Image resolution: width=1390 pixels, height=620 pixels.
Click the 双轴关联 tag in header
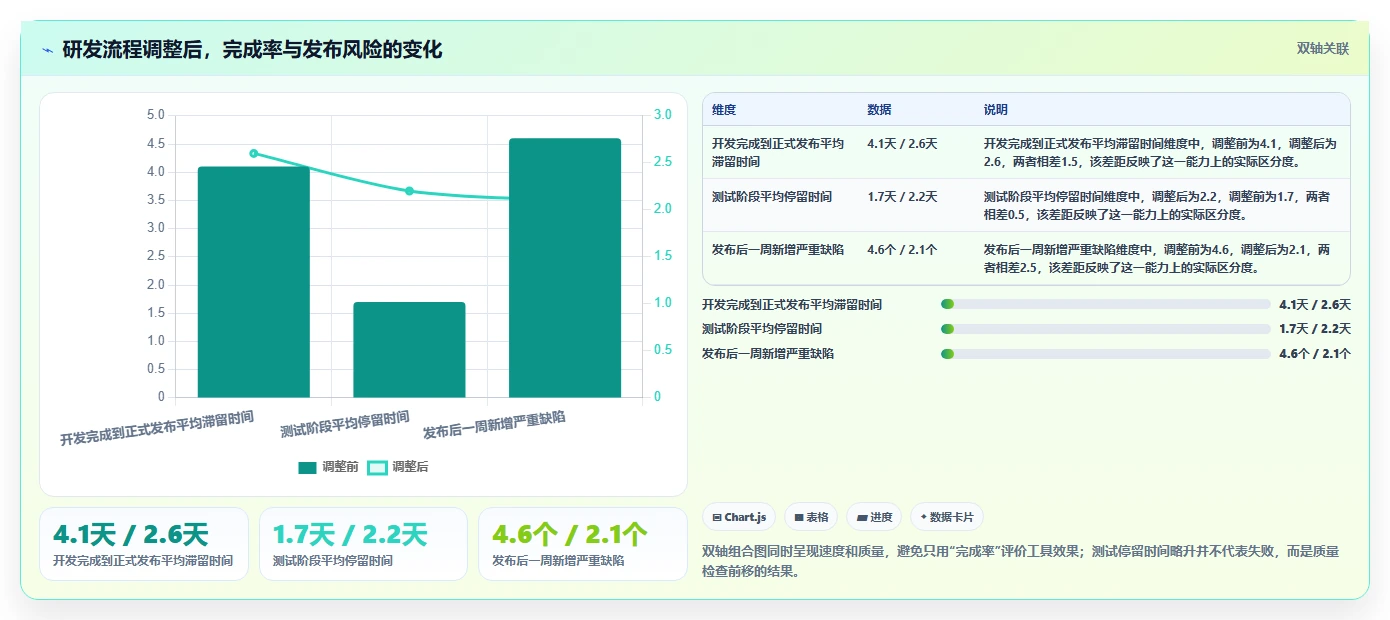tap(1323, 48)
